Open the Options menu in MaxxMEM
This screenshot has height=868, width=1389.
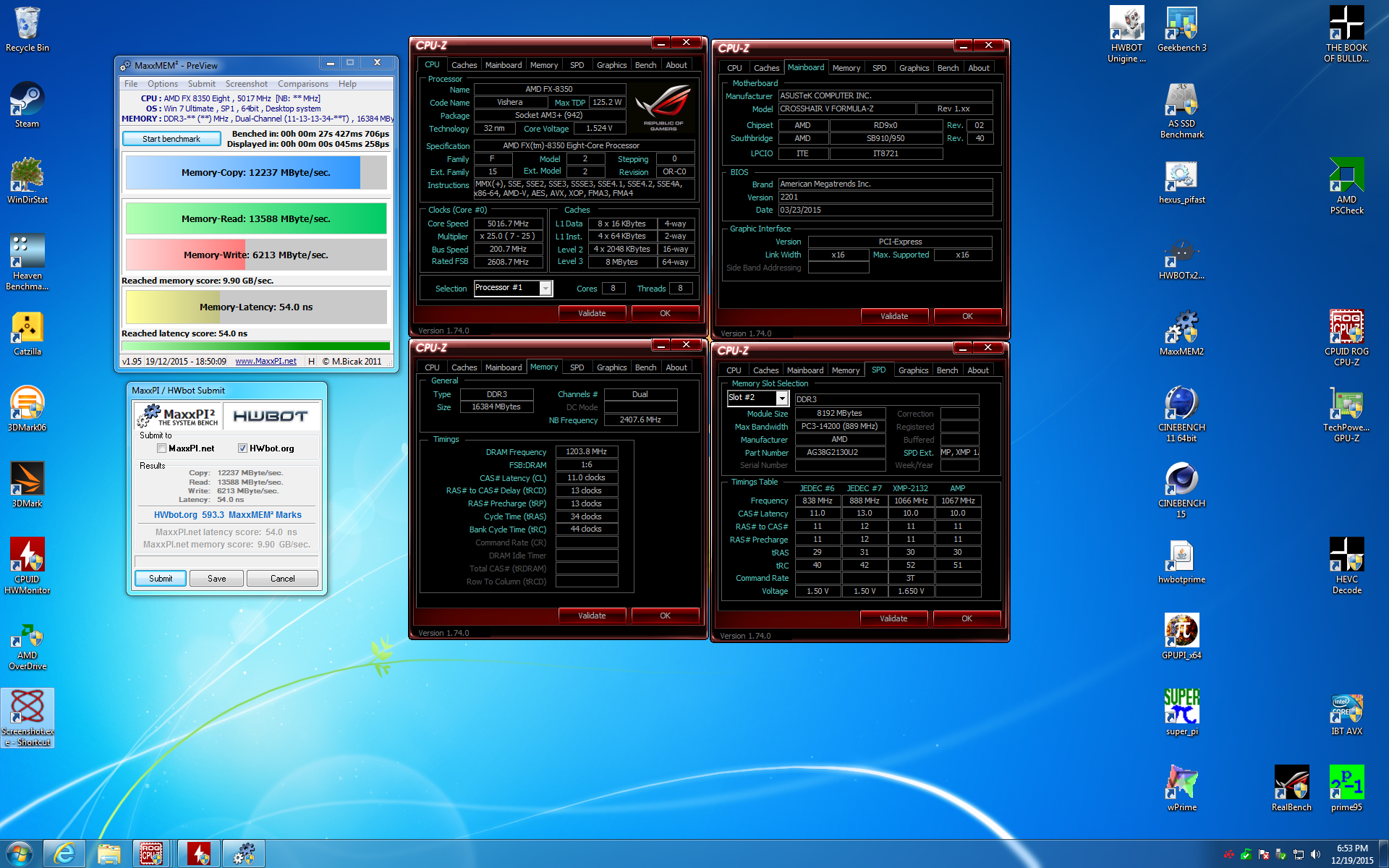coord(162,84)
